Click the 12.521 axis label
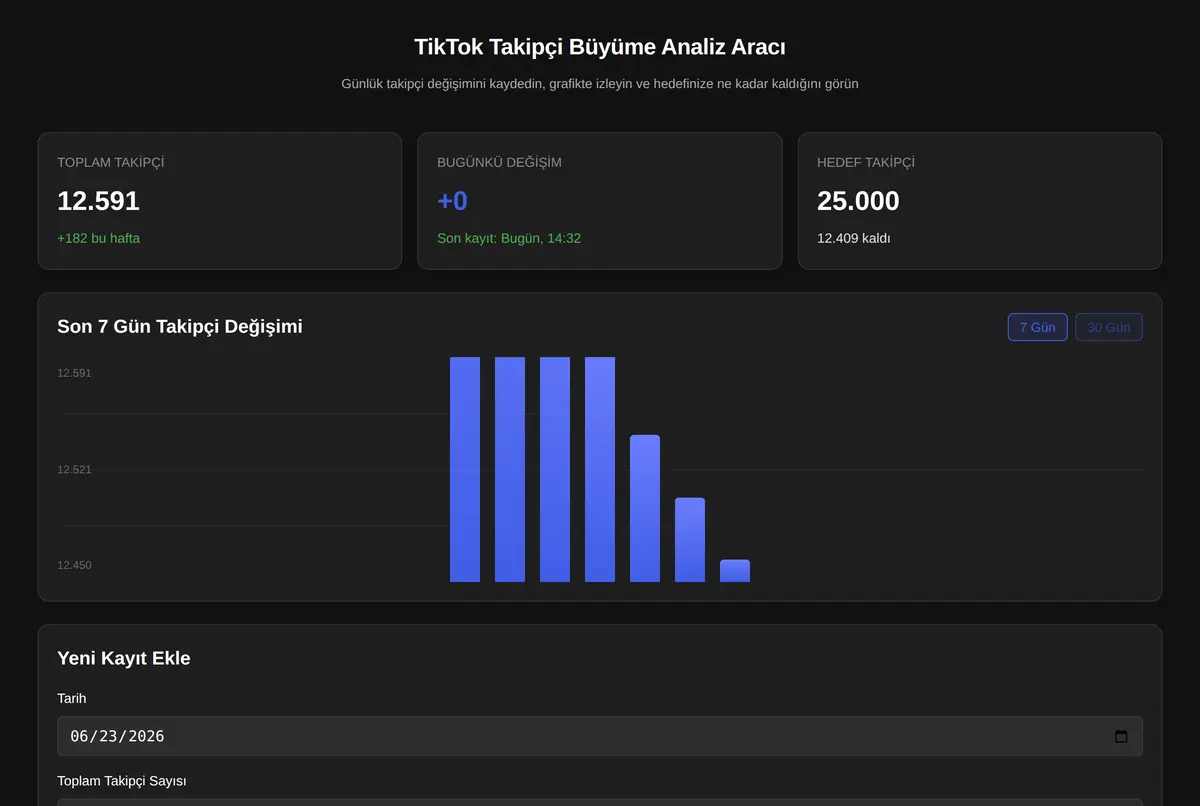The image size is (1200, 806). 74,469
